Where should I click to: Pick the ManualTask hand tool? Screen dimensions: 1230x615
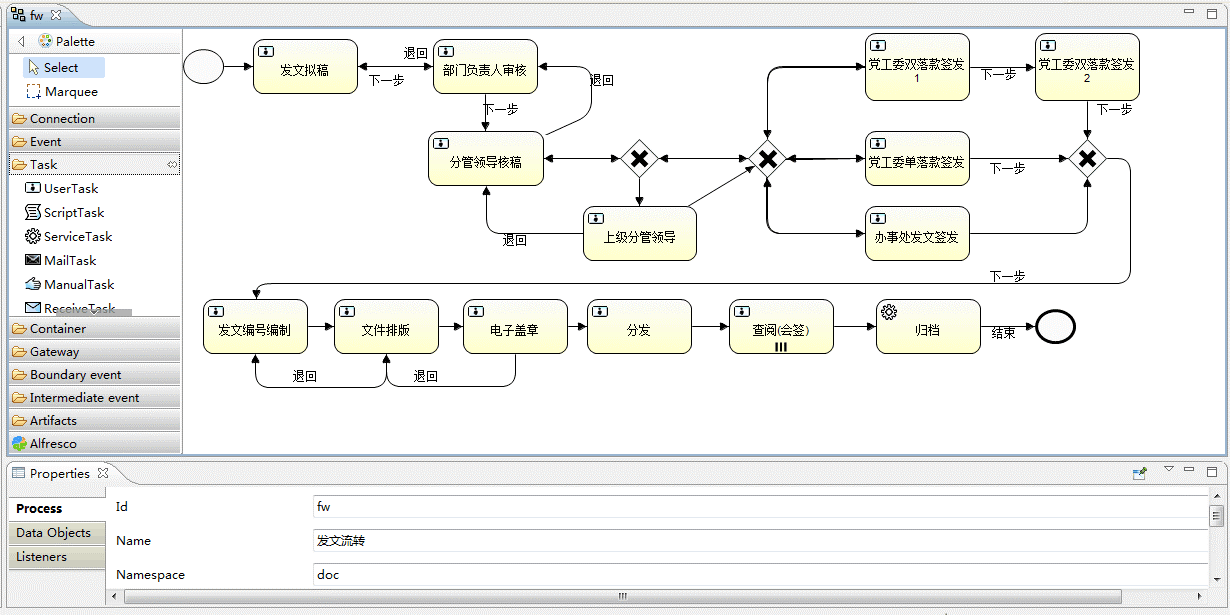click(x=78, y=285)
